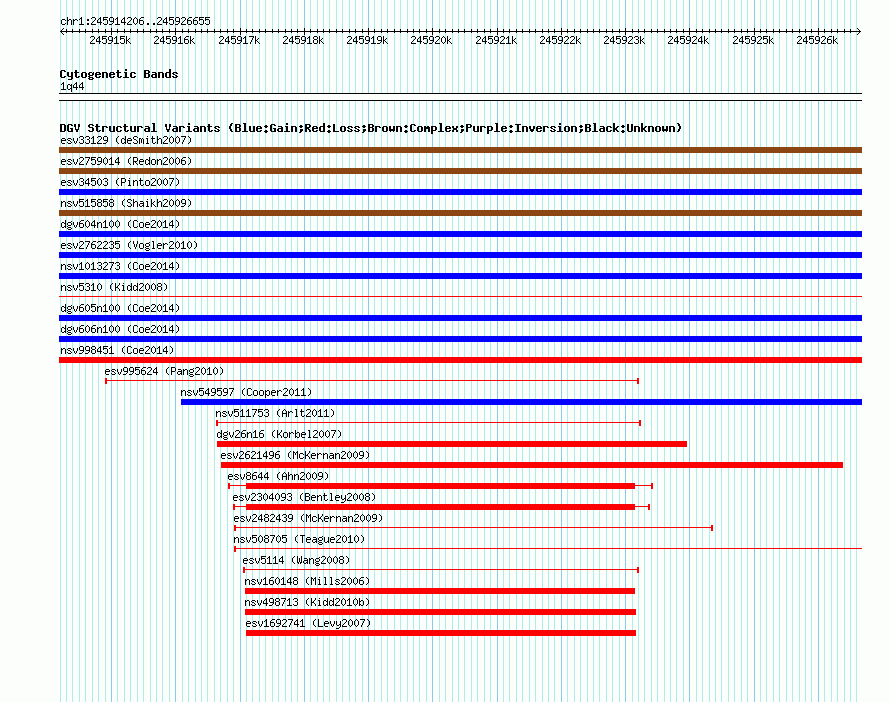Screen dimensions: 890x702
Task: Click the 245923k ruler tick label
Action: pyautogui.click(x=624, y=40)
